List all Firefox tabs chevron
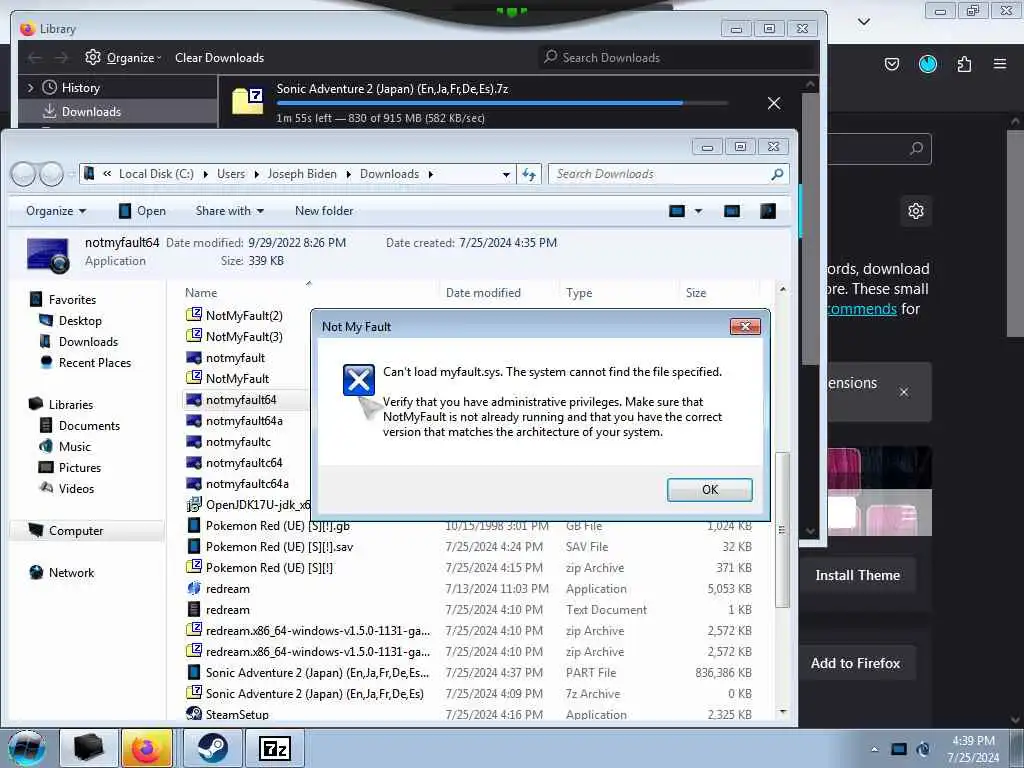Viewport: 1024px width, 768px height. click(863, 22)
